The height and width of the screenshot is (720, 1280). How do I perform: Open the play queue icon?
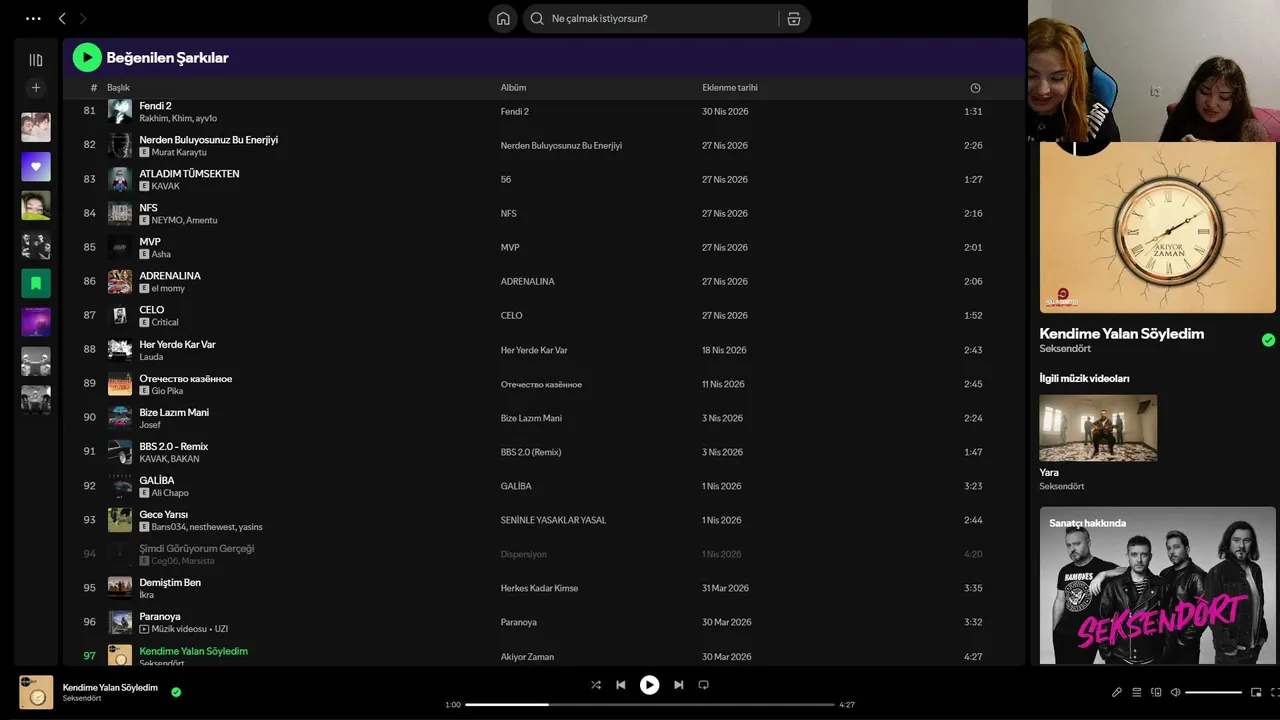click(x=1137, y=692)
